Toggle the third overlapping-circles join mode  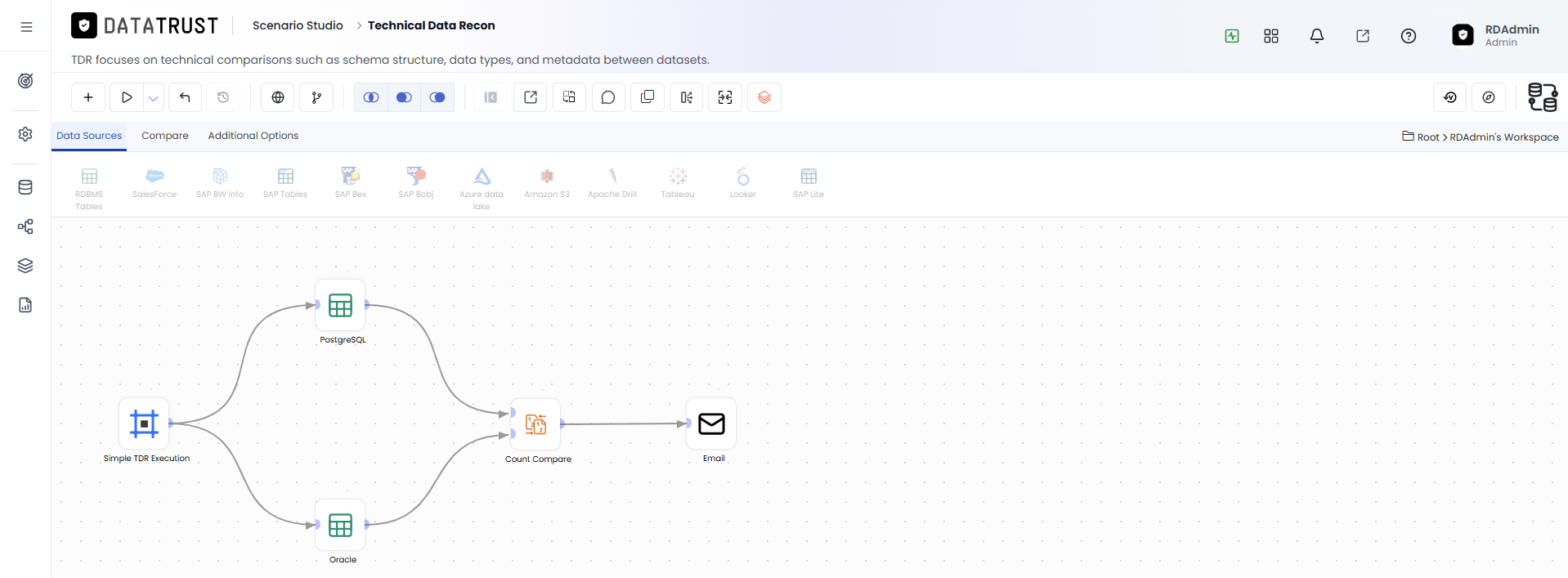pyautogui.click(x=437, y=97)
